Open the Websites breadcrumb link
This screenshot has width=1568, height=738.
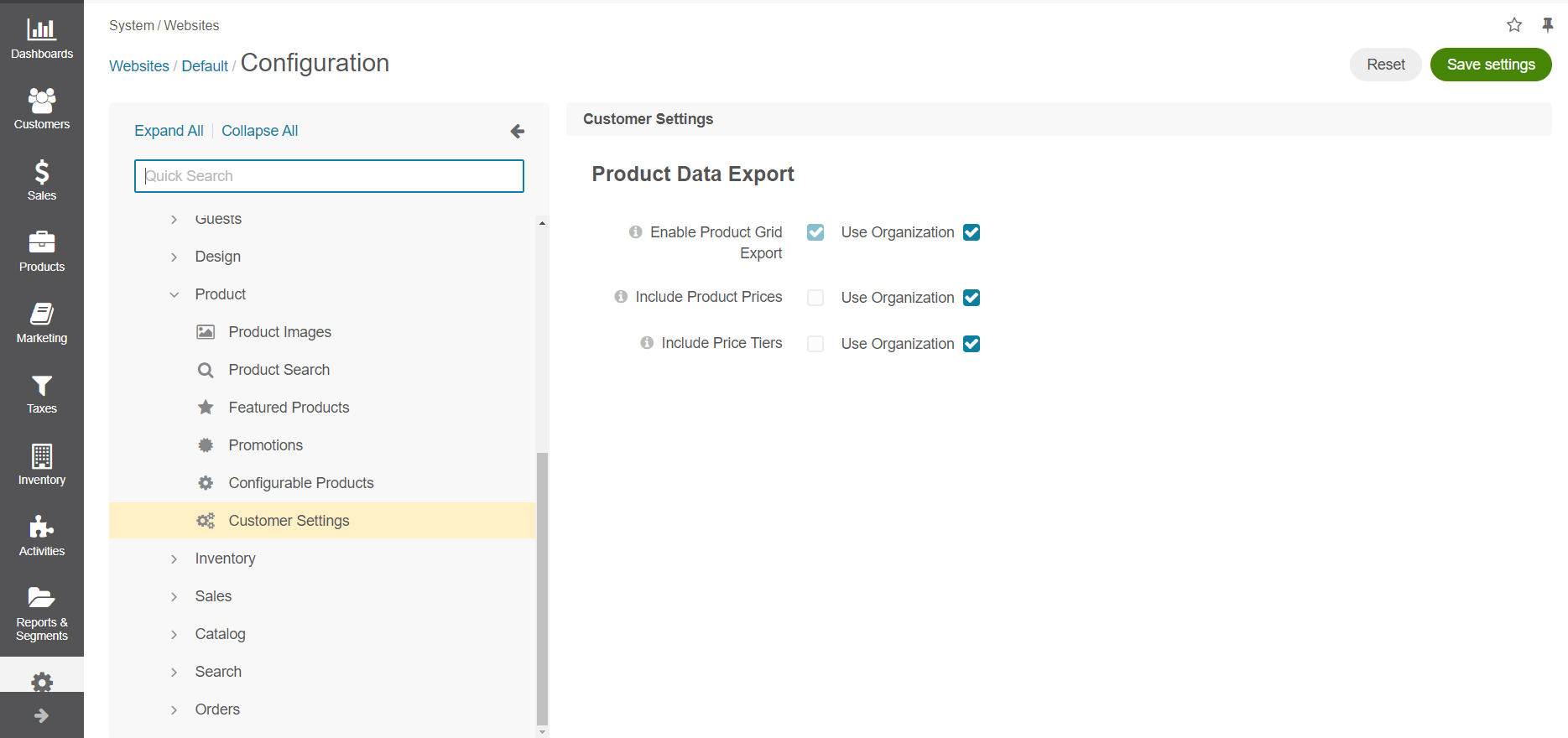(139, 66)
